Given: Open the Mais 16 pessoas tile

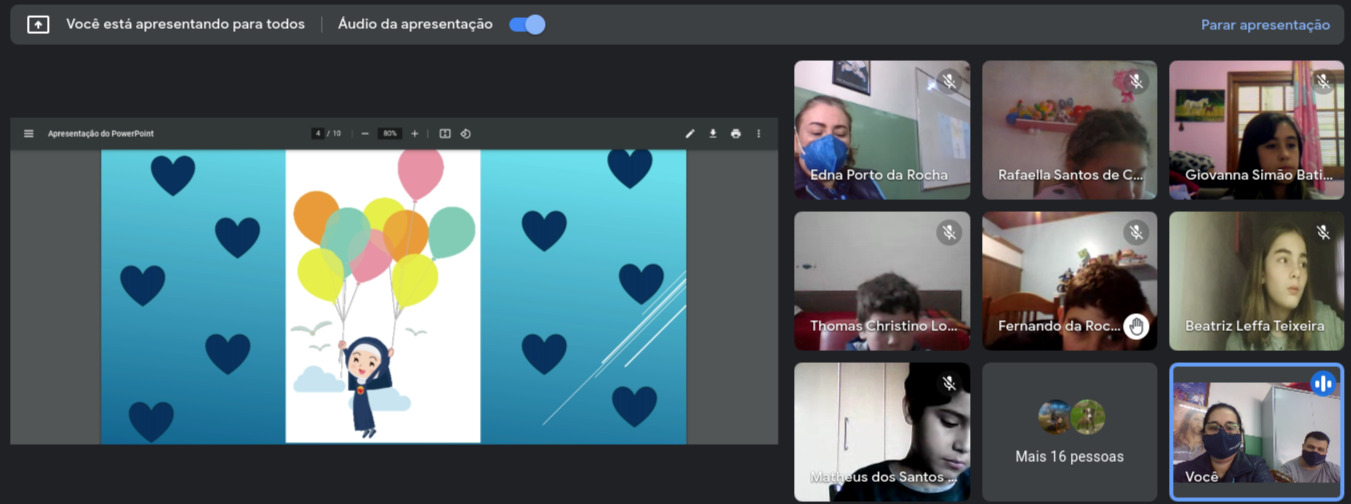Looking at the screenshot, I should tap(1069, 431).
